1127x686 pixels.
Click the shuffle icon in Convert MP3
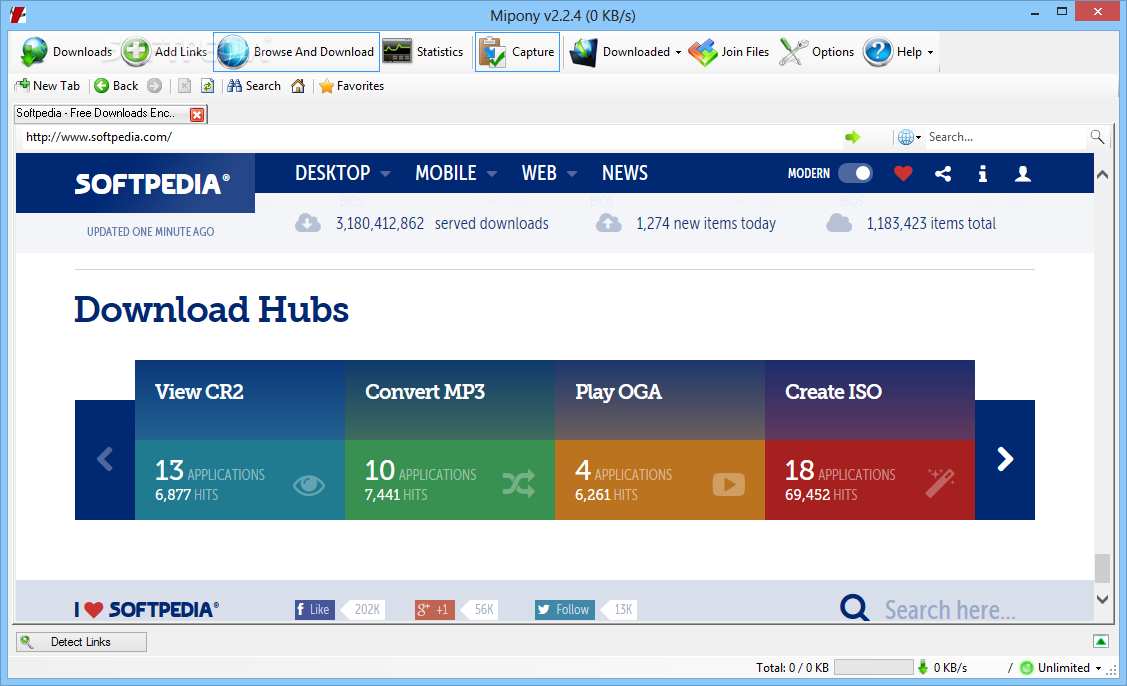coord(519,485)
